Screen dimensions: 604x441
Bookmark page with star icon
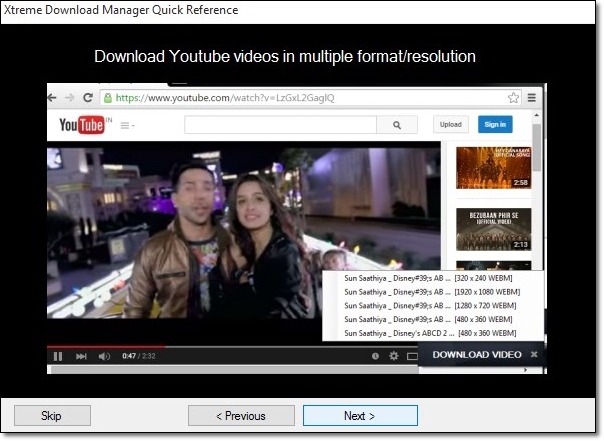pos(513,98)
